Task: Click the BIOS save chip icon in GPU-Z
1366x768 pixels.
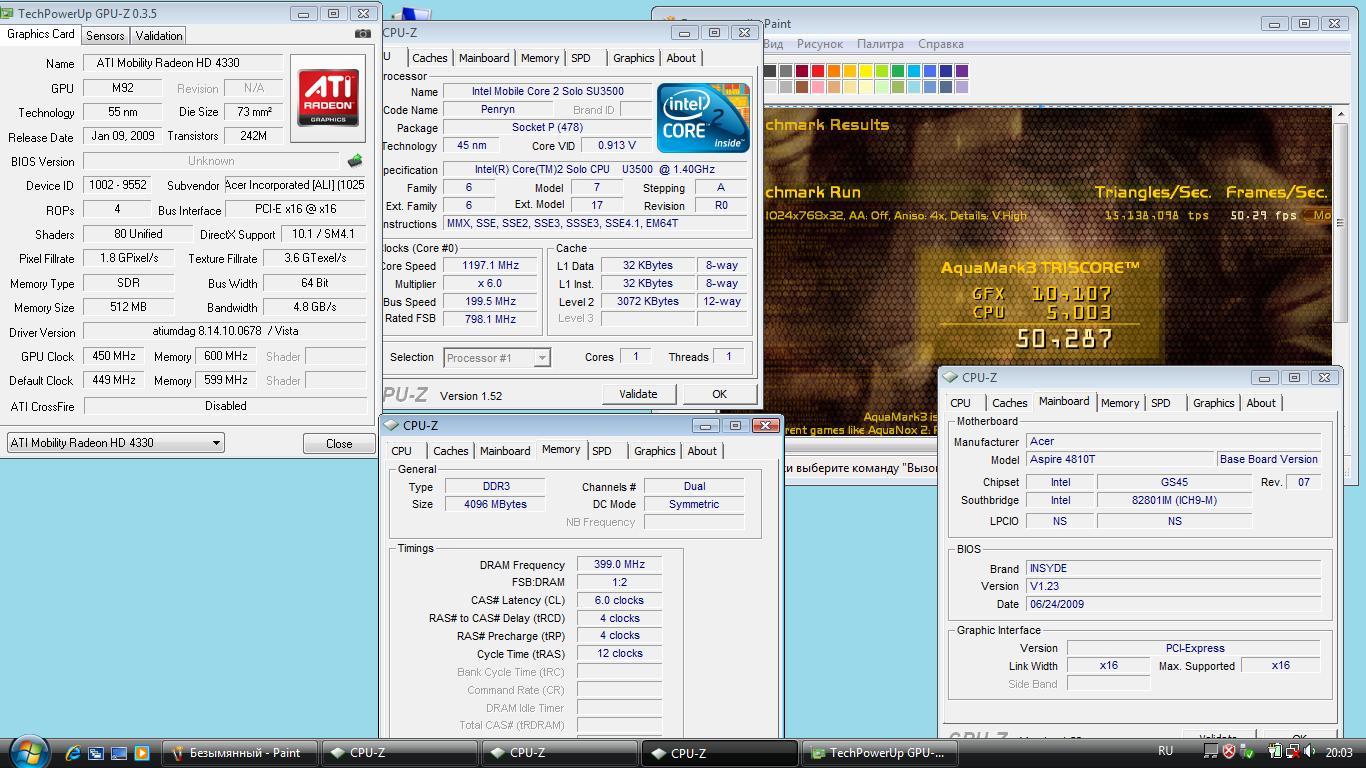Action: [x=355, y=160]
